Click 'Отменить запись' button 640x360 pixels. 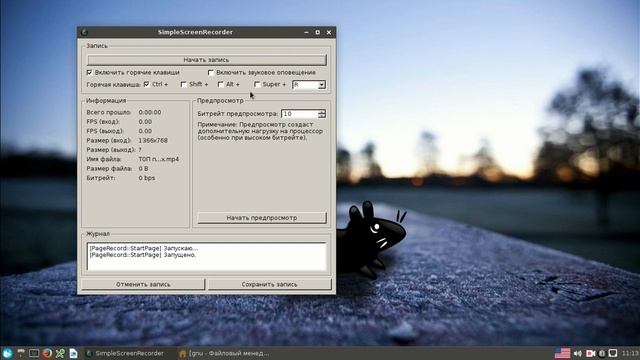pos(143,284)
